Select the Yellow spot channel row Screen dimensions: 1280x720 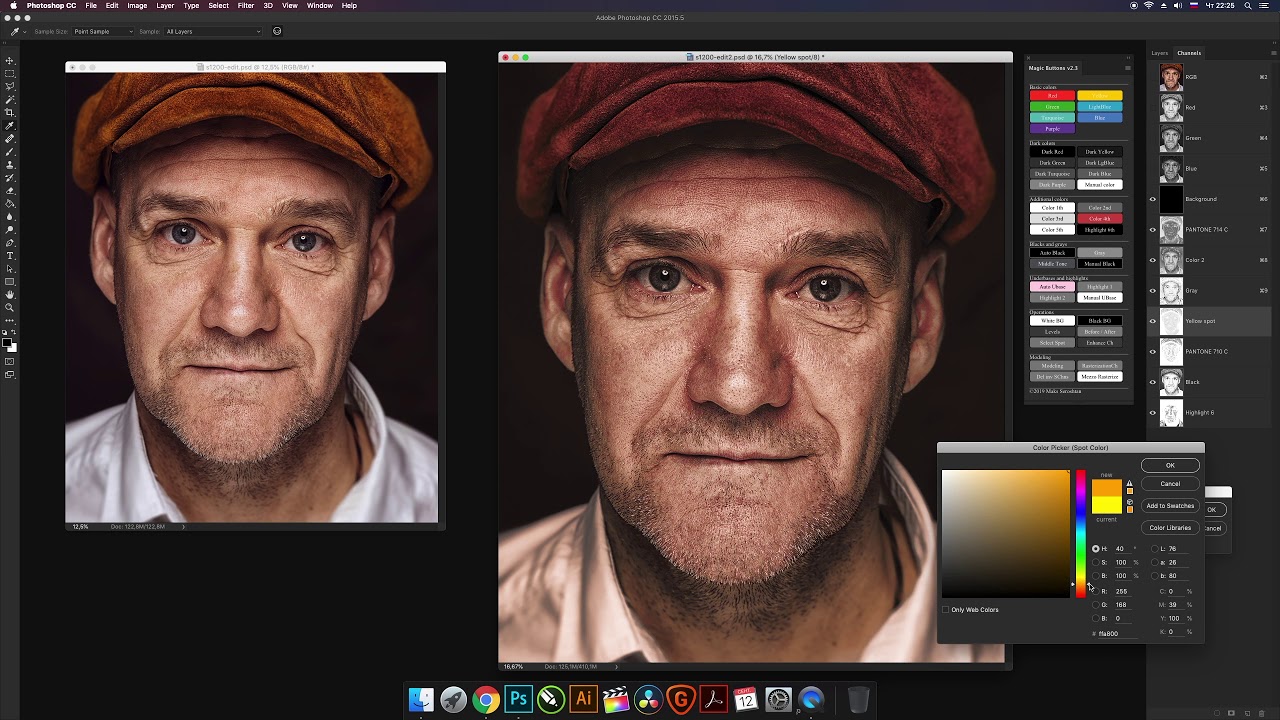tap(1209, 321)
